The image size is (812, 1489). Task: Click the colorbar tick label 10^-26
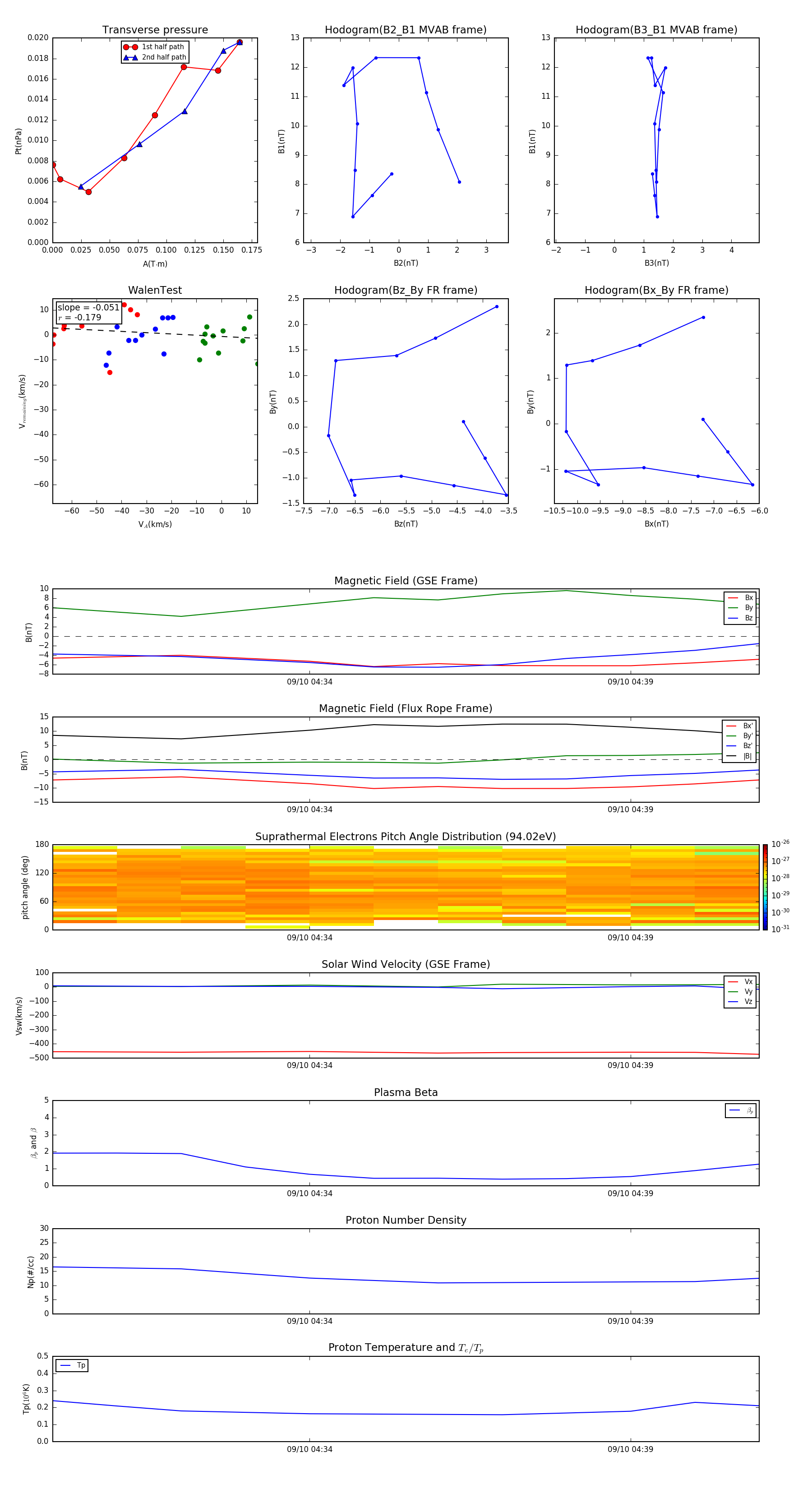780,844
